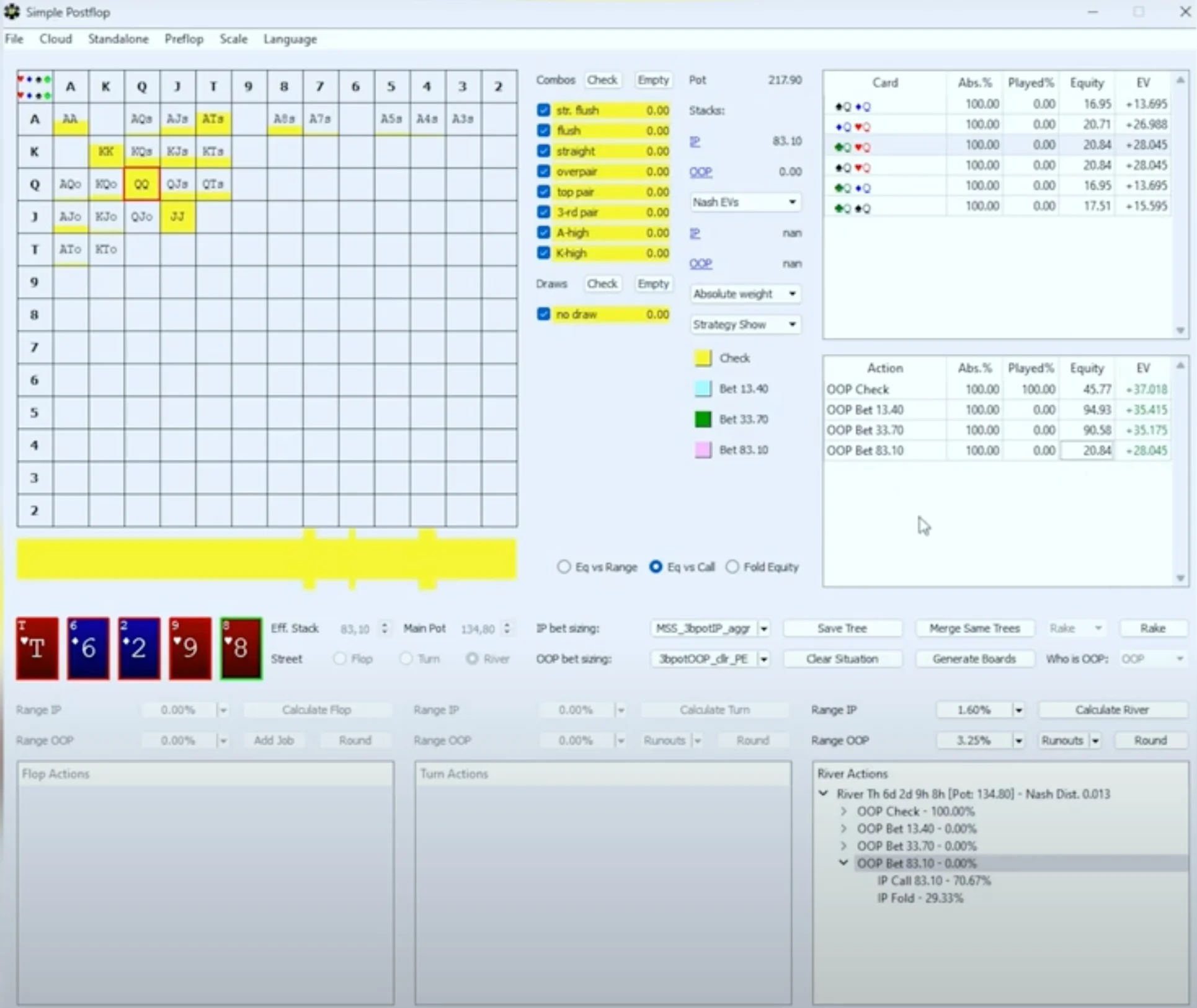1197x1008 pixels.
Task: Click the Nine of hearts board card
Action: click(190, 648)
